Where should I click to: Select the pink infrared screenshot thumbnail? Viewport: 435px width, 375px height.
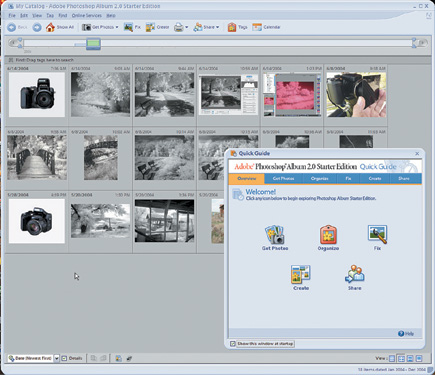coord(292,95)
